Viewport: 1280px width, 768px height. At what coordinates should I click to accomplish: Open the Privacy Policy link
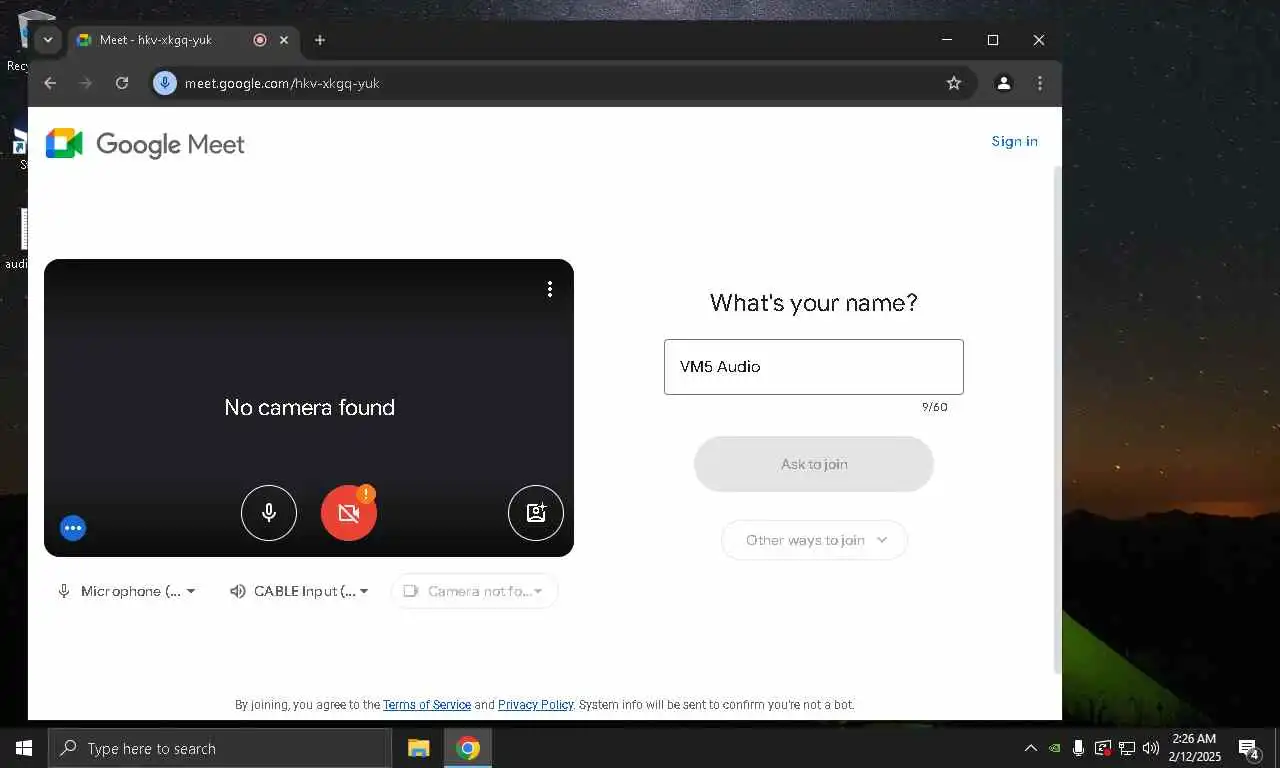coord(536,705)
